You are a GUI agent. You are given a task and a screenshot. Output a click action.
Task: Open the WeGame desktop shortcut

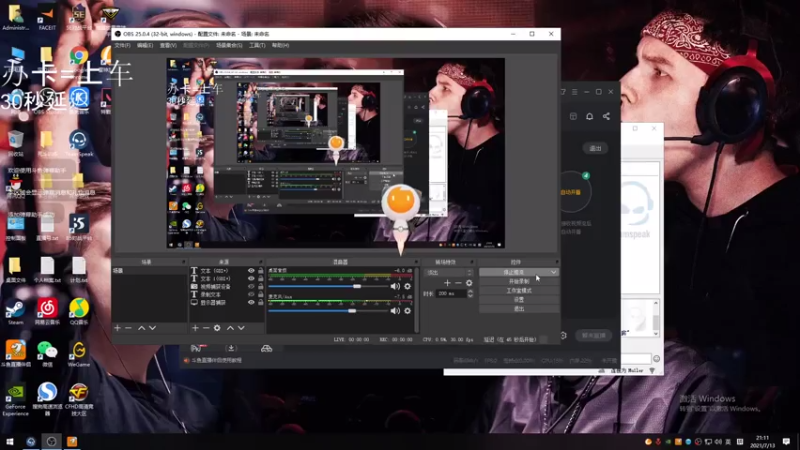tap(79, 354)
